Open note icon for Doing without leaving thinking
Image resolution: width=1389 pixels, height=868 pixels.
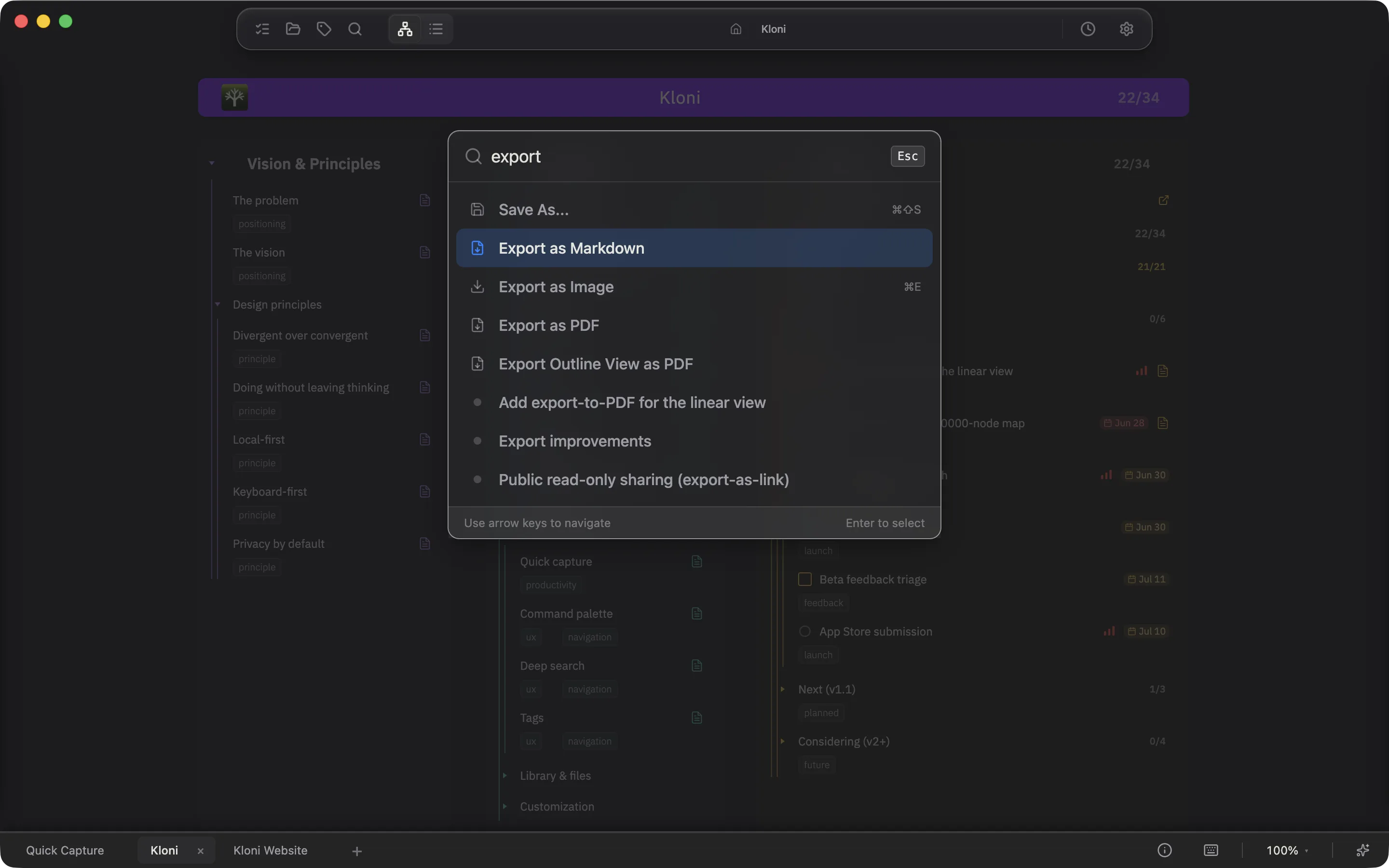click(425, 387)
